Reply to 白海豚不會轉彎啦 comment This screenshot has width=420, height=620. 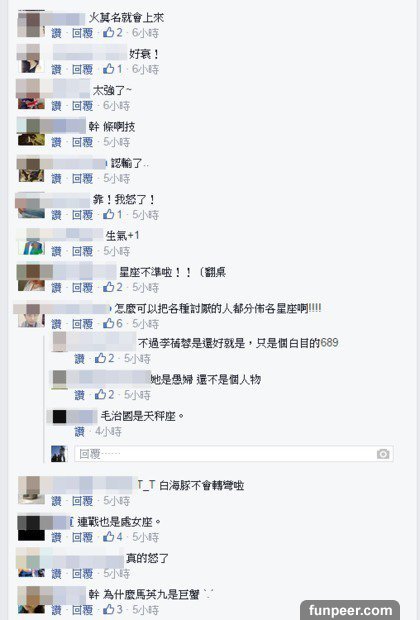[x=82, y=501]
